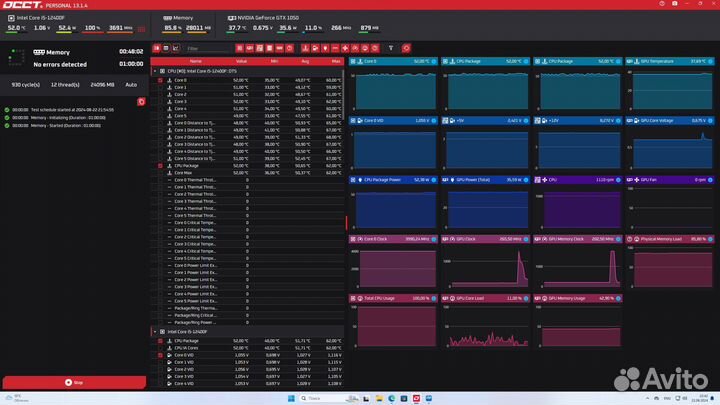Click the 'No errors detected' status text
Screen dimensions: 720x405
tap(60, 65)
